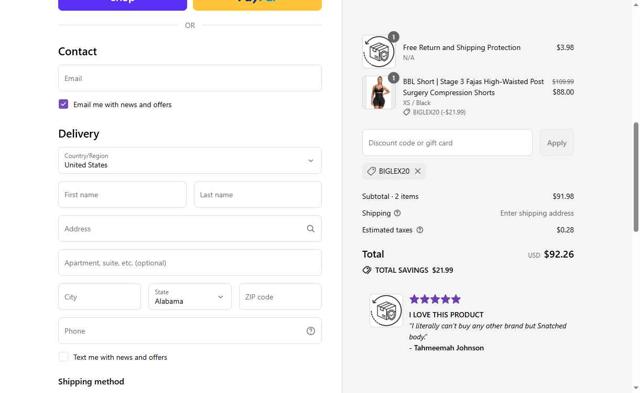
Task: Click the reviewer name Tahmeemah Johnson
Action: click(449, 348)
